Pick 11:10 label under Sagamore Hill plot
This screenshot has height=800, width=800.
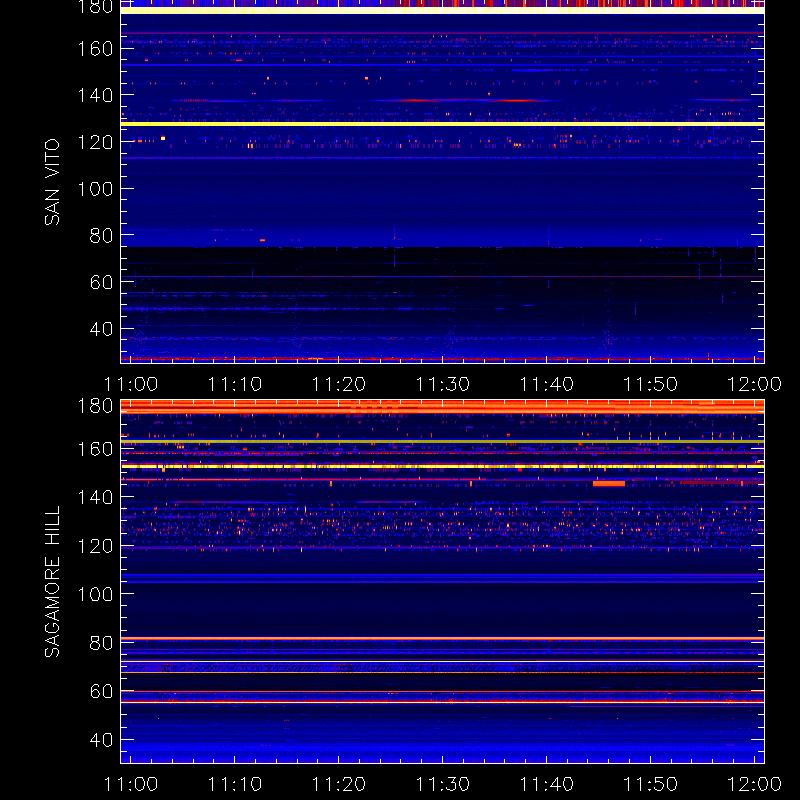[235, 784]
